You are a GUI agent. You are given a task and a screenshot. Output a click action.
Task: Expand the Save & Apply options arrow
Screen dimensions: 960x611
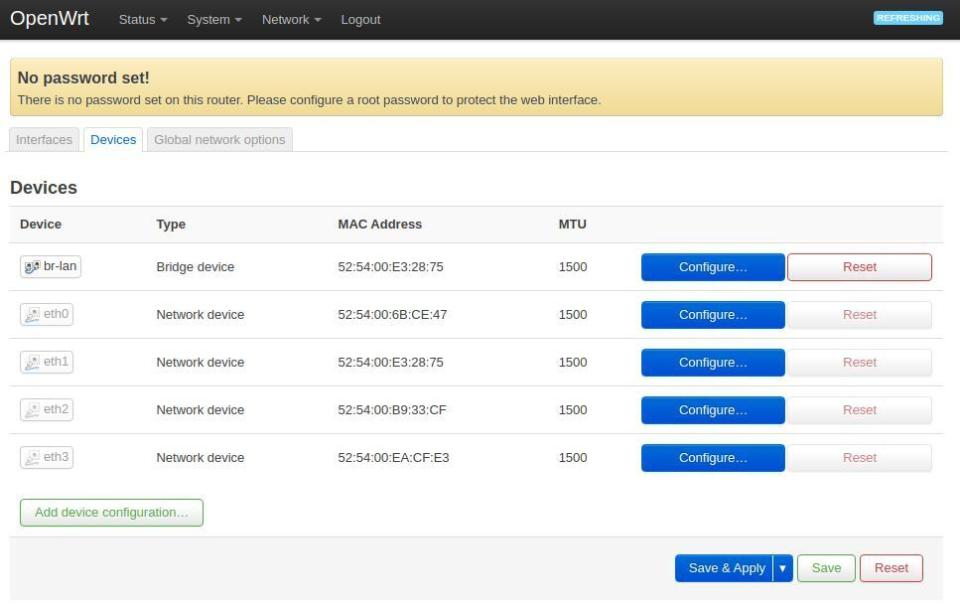pos(782,568)
